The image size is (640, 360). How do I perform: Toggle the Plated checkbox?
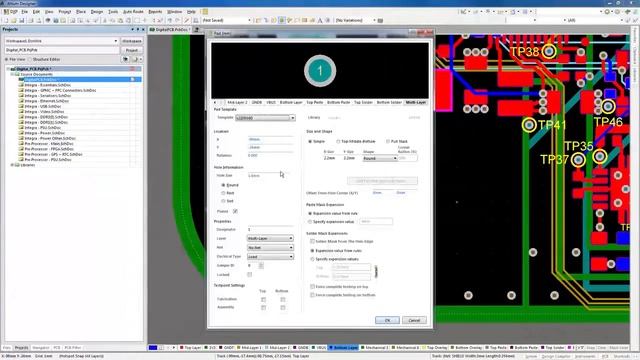click(x=235, y=211)
